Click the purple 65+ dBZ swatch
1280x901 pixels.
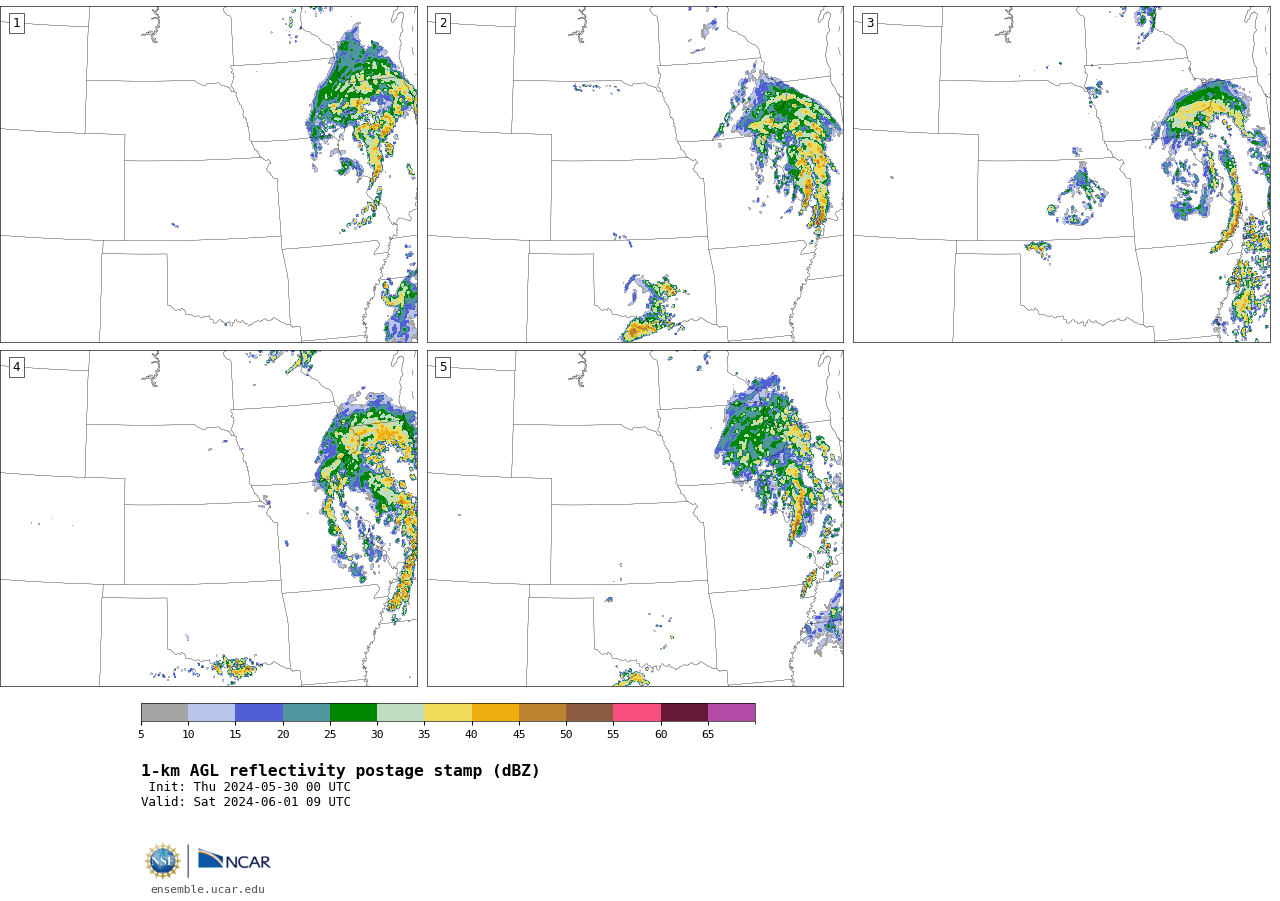(x=732, y=713)
